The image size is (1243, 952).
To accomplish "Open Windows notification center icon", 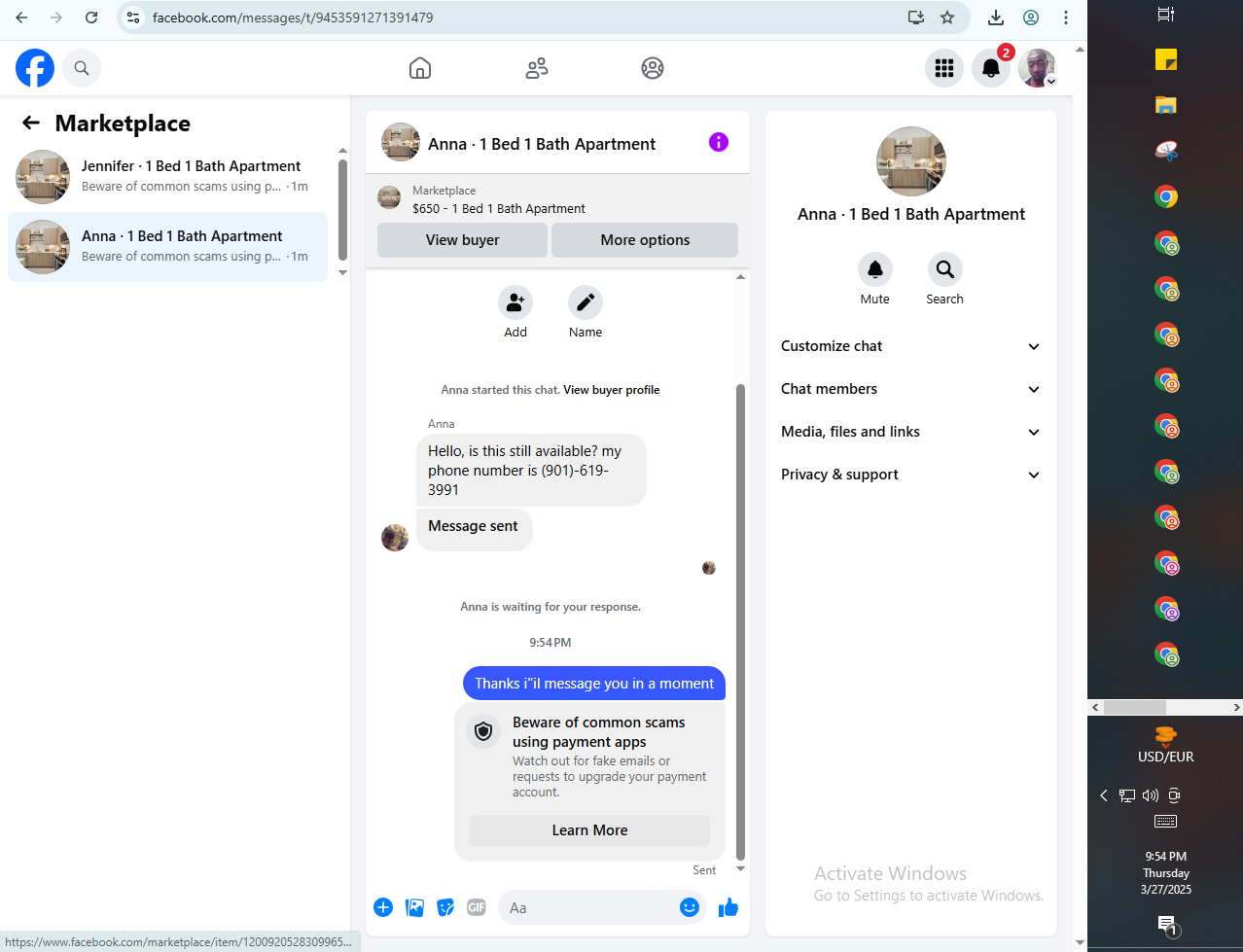I will (x=1166, y=925).
